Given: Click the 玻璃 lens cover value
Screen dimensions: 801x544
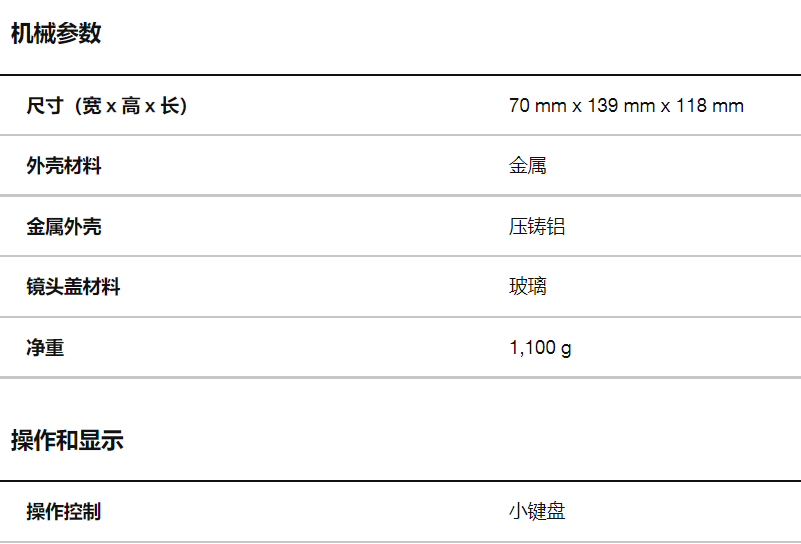Looking at the screenshot, I should [528, 287].
